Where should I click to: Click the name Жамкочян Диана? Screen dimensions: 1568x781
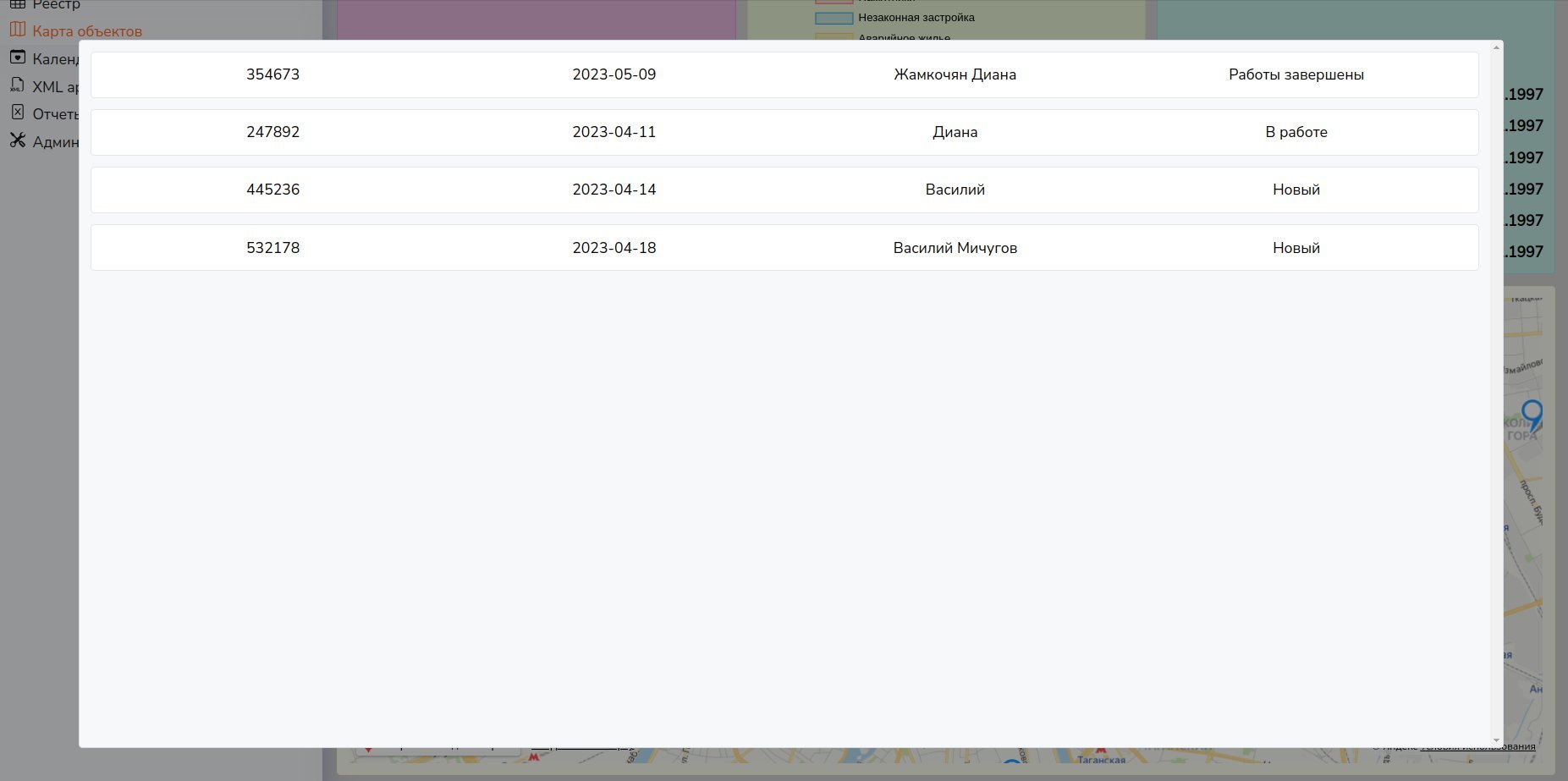[x=955, y=74]
